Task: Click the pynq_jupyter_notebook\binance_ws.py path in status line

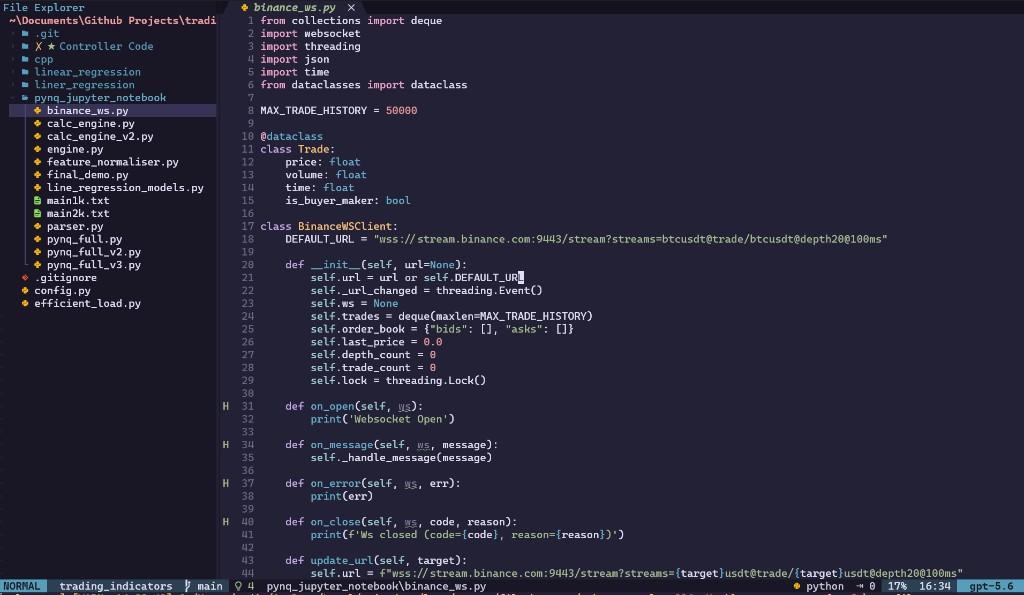Action: tap(376, 586)
